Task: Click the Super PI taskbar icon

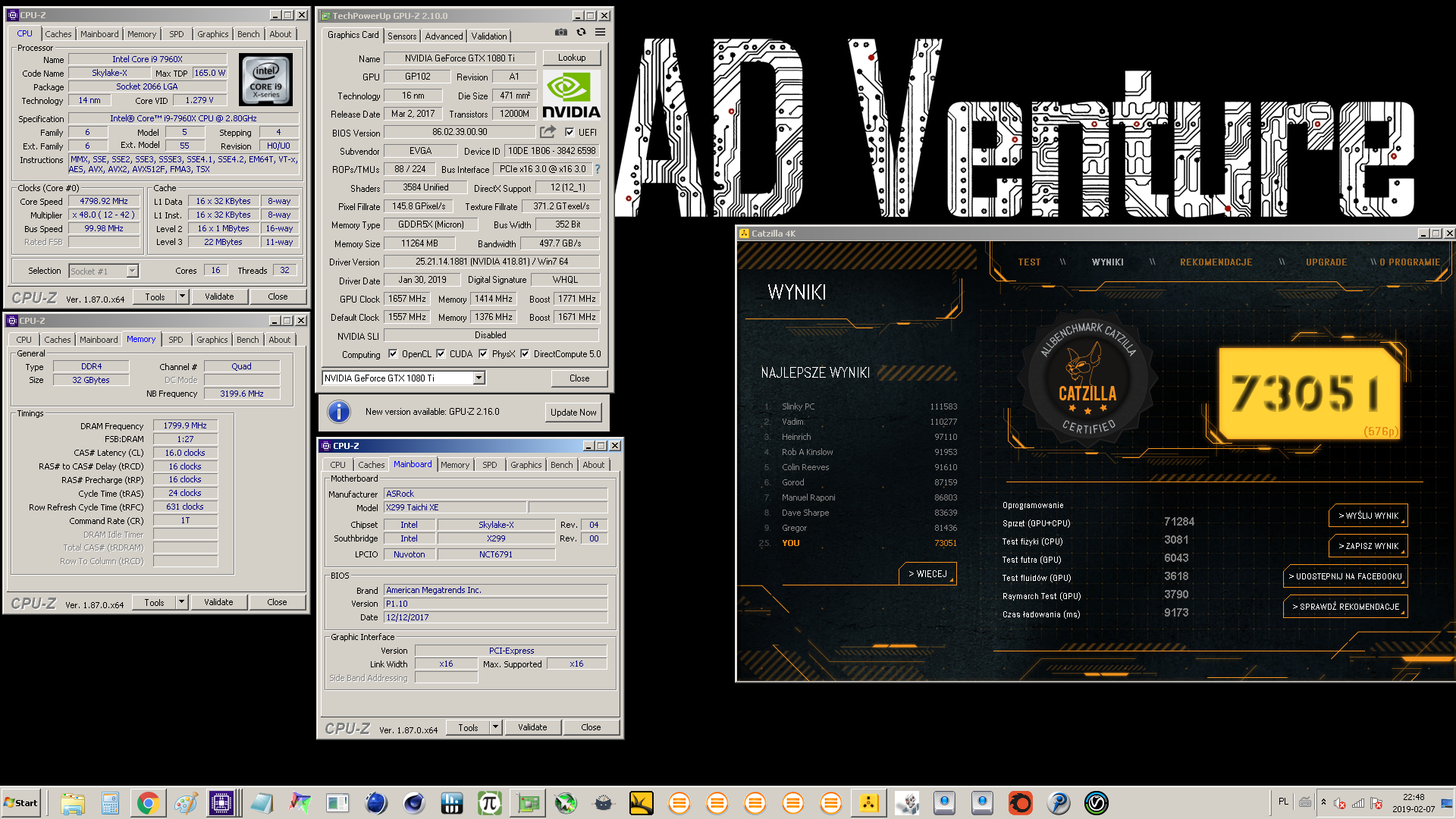Action: point(489,803)
